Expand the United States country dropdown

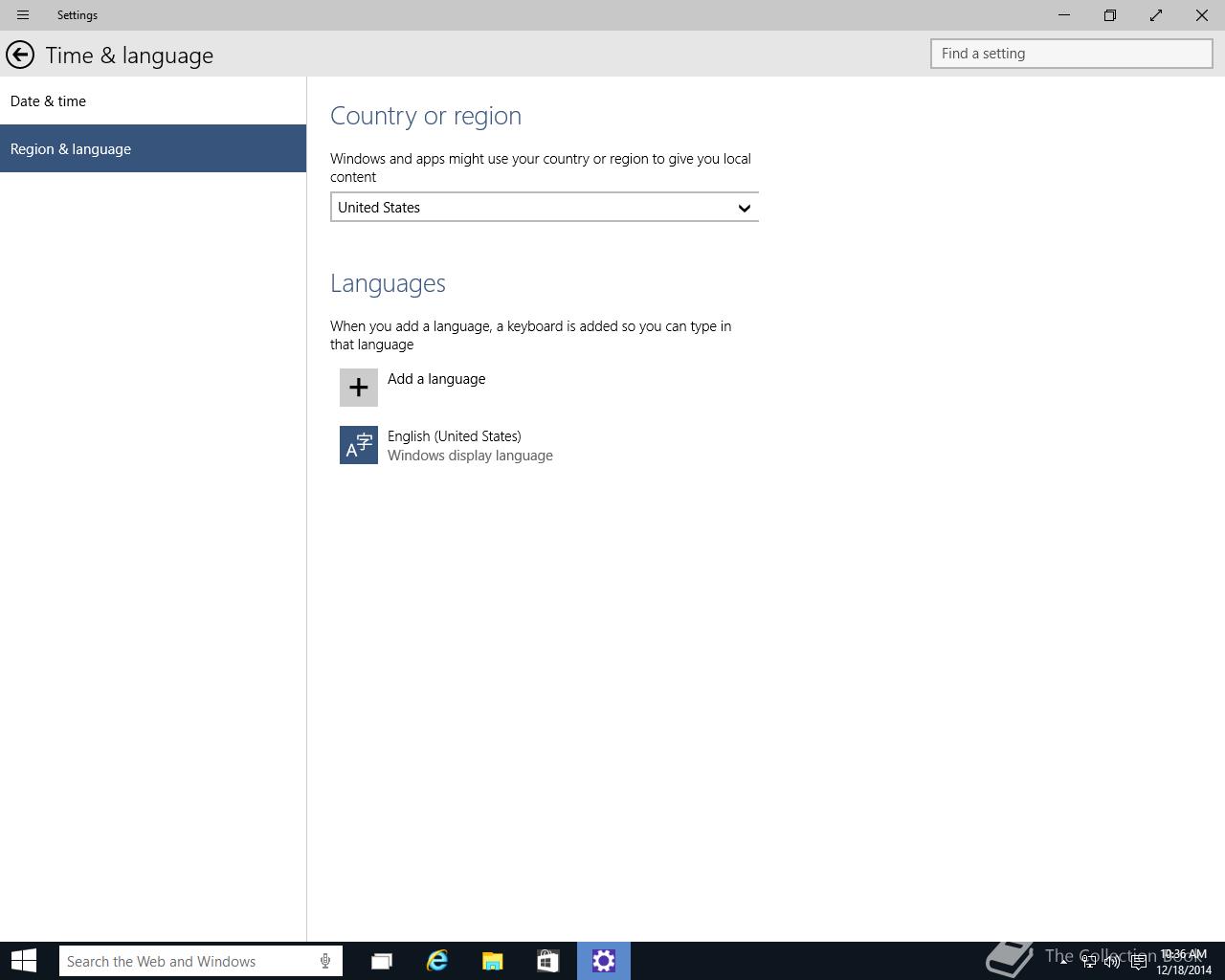click(545, 208)
